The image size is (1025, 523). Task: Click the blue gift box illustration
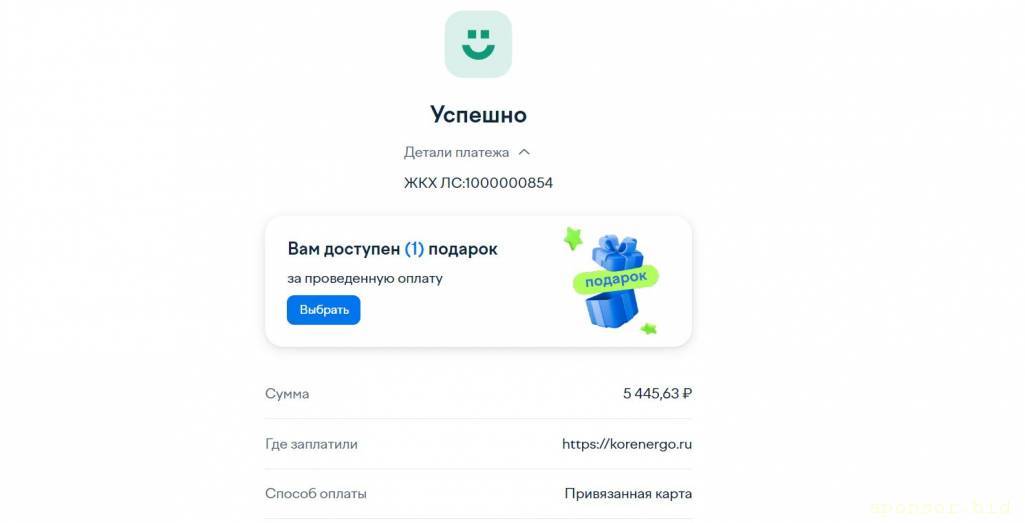tap(613, 280)
